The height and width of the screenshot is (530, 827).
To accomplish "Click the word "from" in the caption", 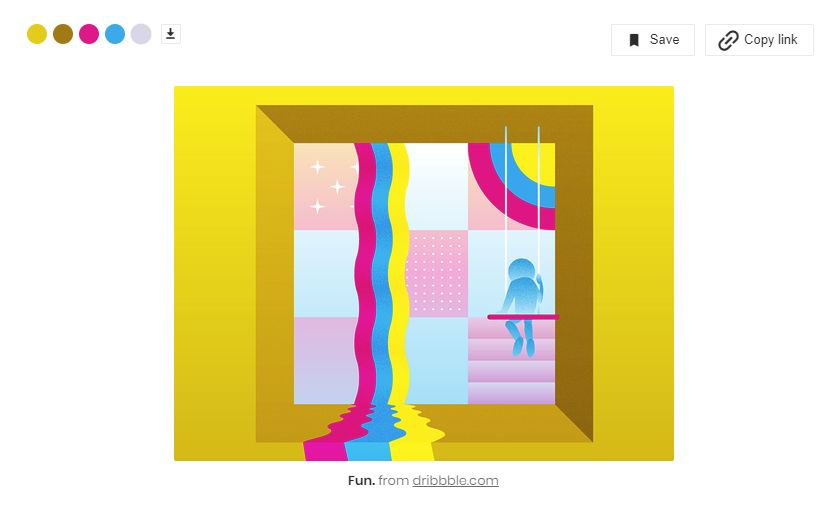I will pyautogui.click(x=393, y=480).
